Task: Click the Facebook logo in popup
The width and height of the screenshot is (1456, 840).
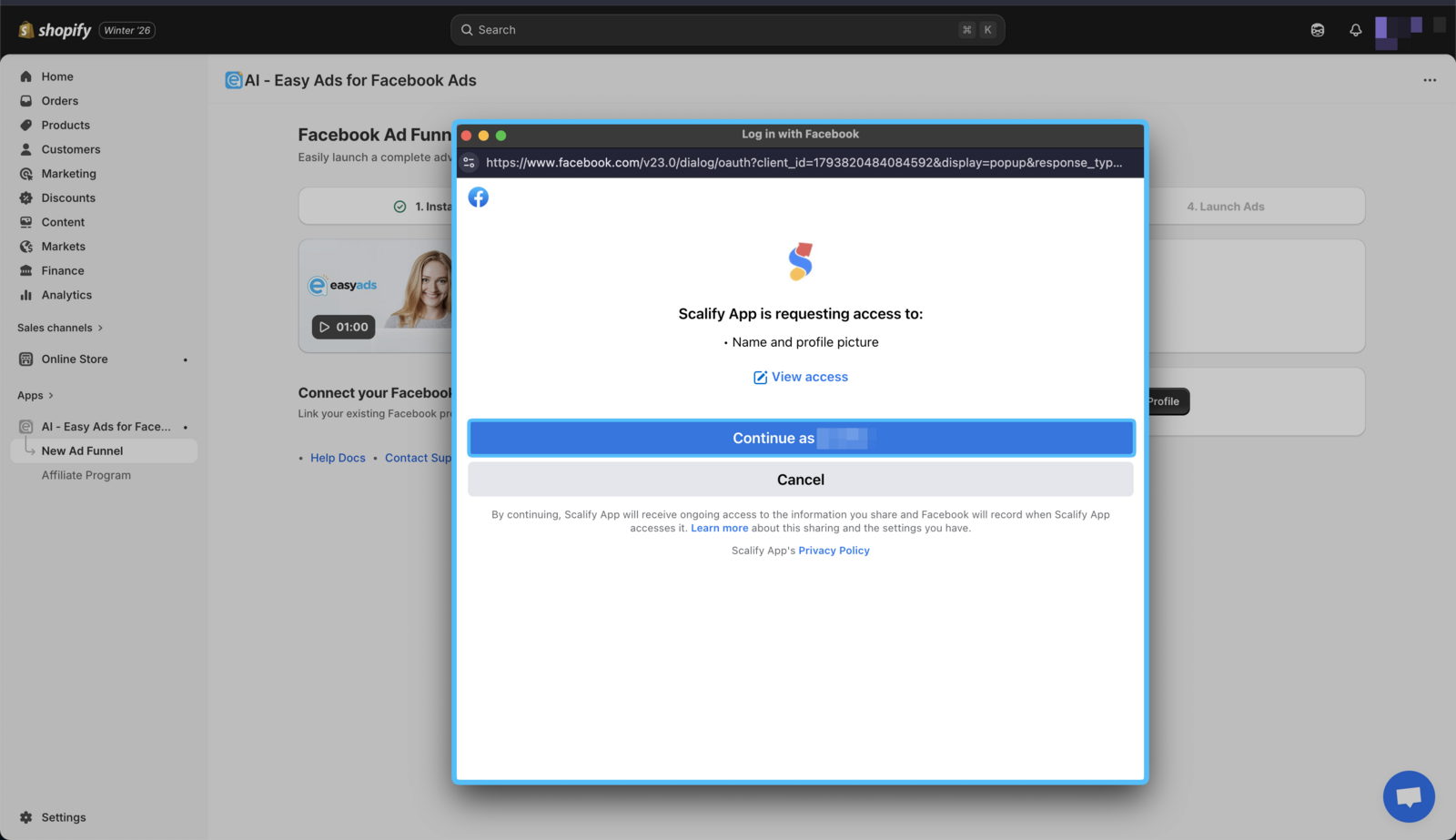Action: (x=478, y=197)
